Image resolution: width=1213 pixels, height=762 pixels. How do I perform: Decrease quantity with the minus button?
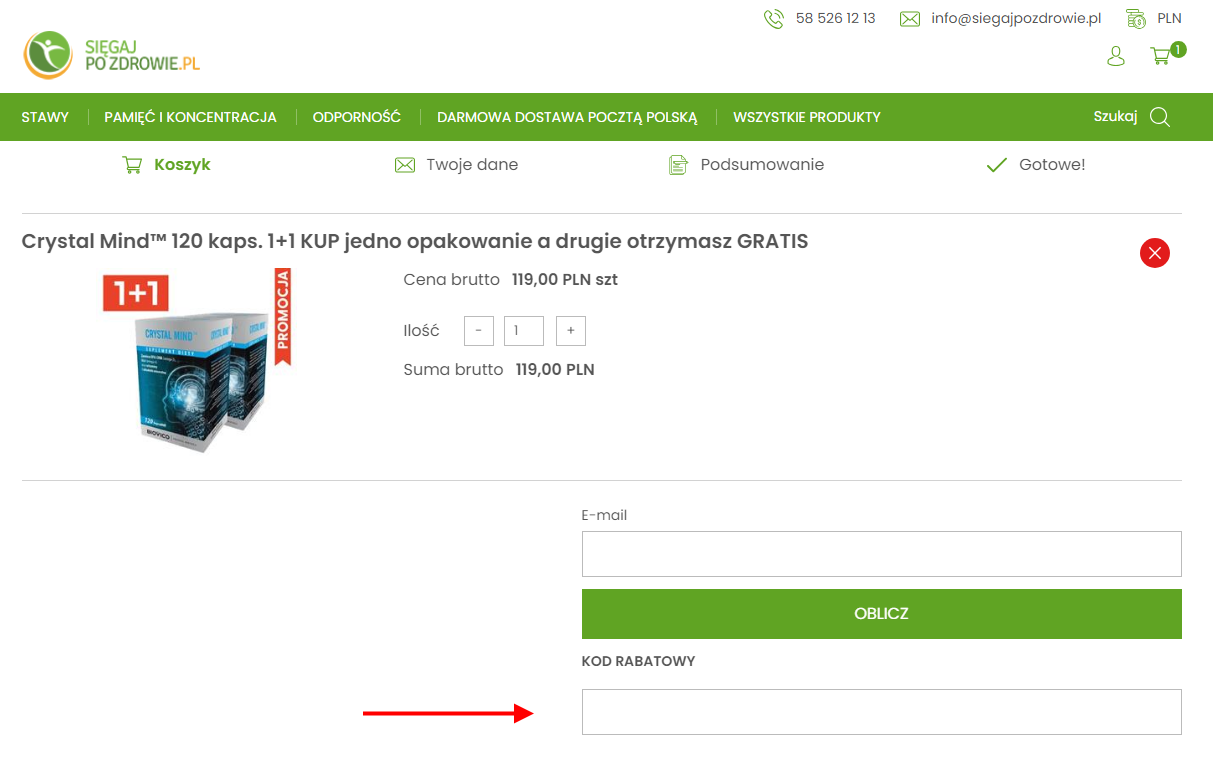click(x=479, y=331)
